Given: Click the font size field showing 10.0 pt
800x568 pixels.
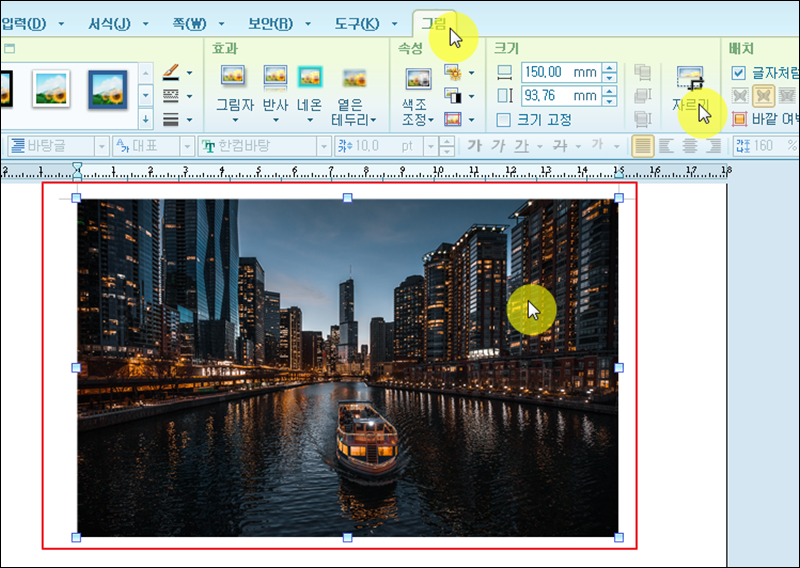Looking at the screenshot, I should [x=380, y=146].
